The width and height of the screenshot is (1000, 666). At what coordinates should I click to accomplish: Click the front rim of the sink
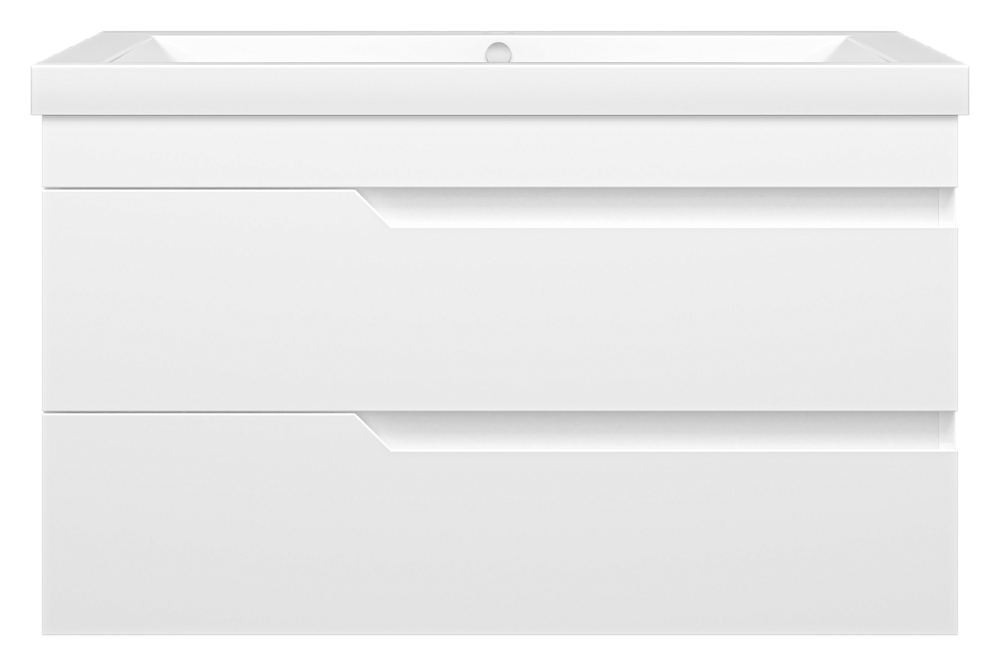tap(499, 90)
